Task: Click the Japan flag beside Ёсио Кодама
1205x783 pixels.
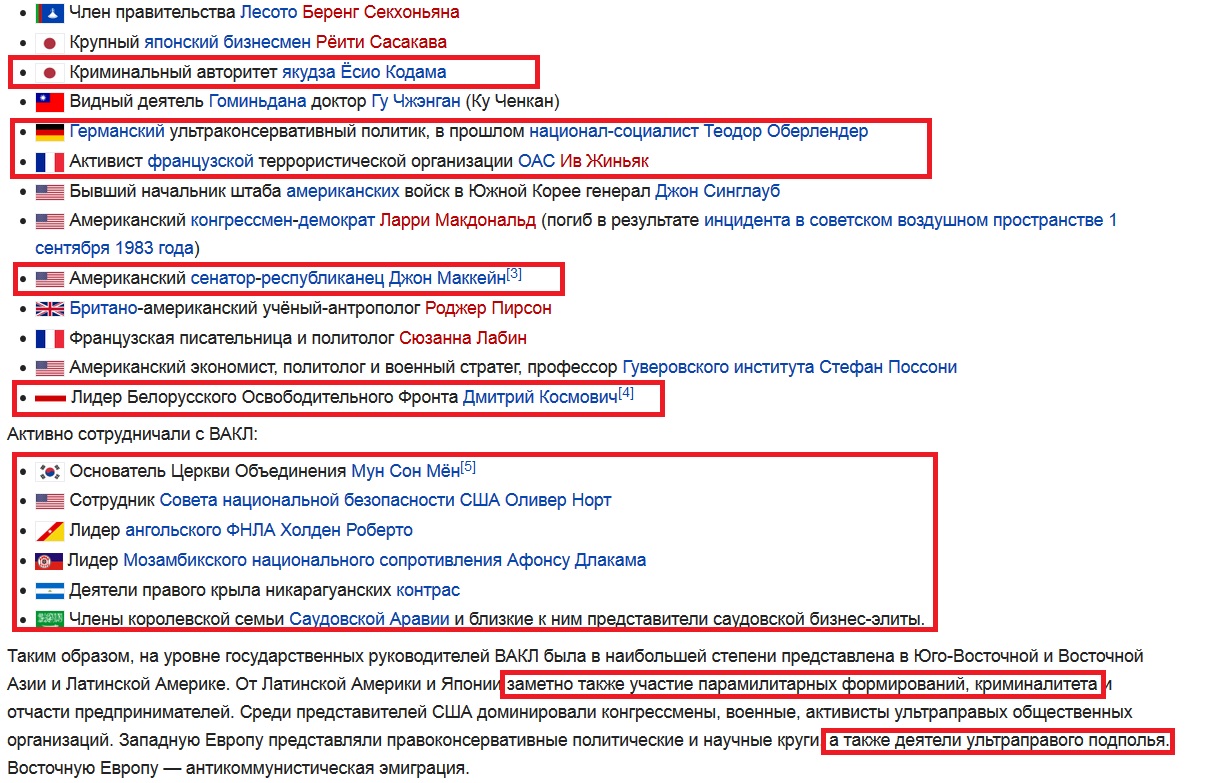Action: click(x=50, y=72)
